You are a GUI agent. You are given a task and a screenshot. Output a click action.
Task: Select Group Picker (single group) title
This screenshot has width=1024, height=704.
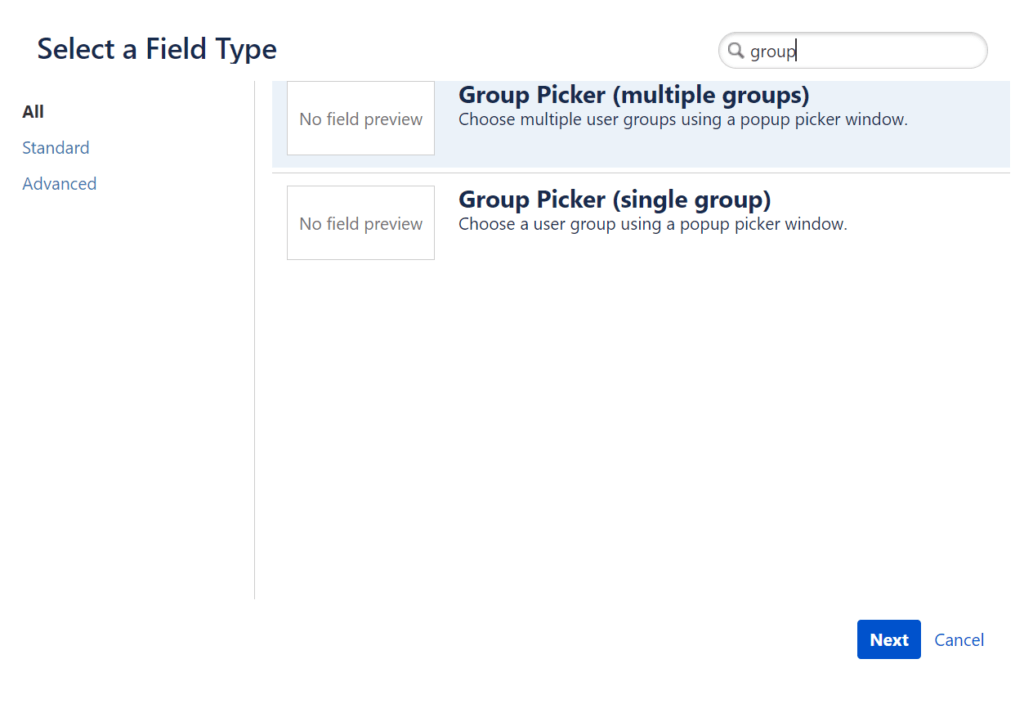coord(614,199)
